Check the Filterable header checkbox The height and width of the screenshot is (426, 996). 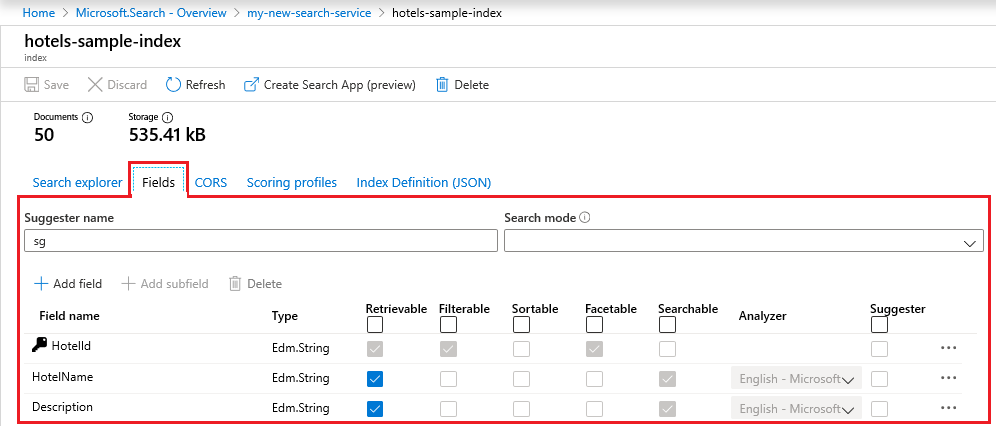(448, 325)
